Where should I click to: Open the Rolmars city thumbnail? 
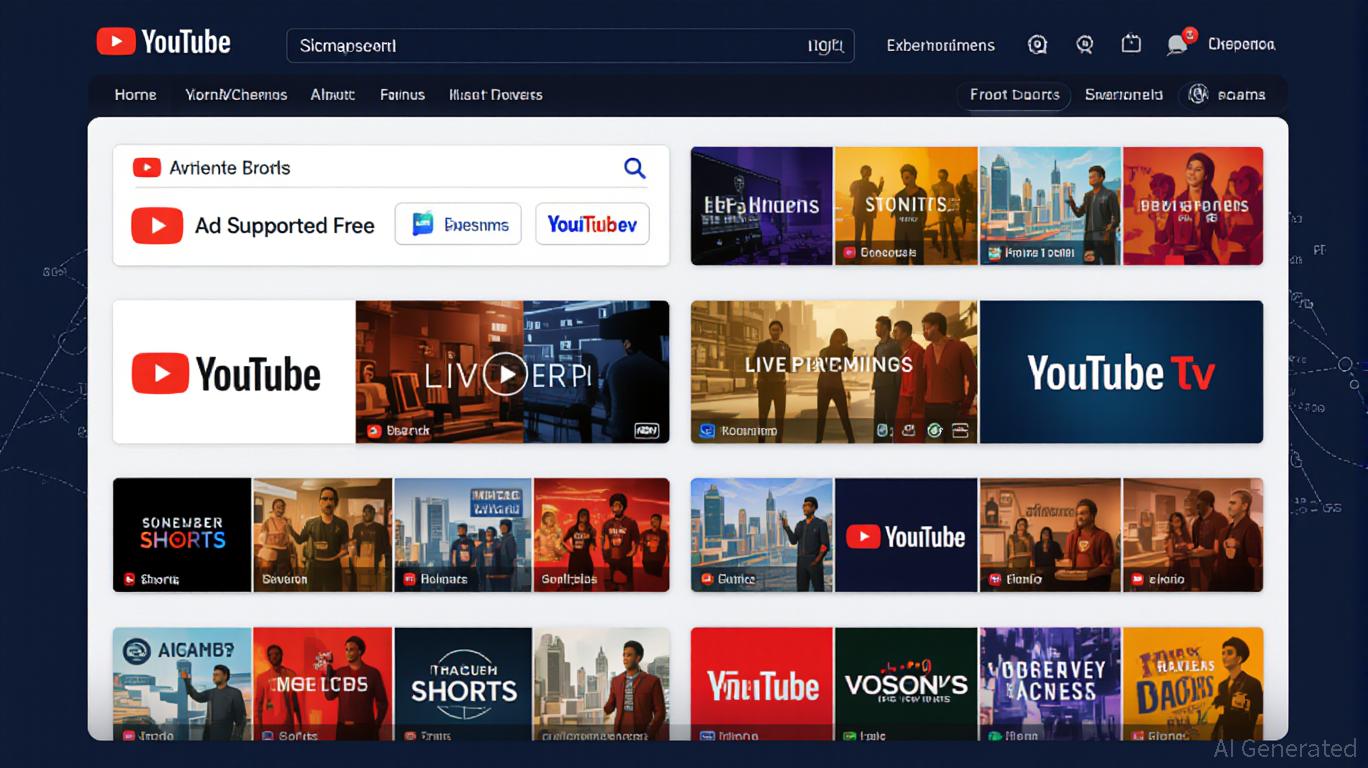[x=464, y=534]
